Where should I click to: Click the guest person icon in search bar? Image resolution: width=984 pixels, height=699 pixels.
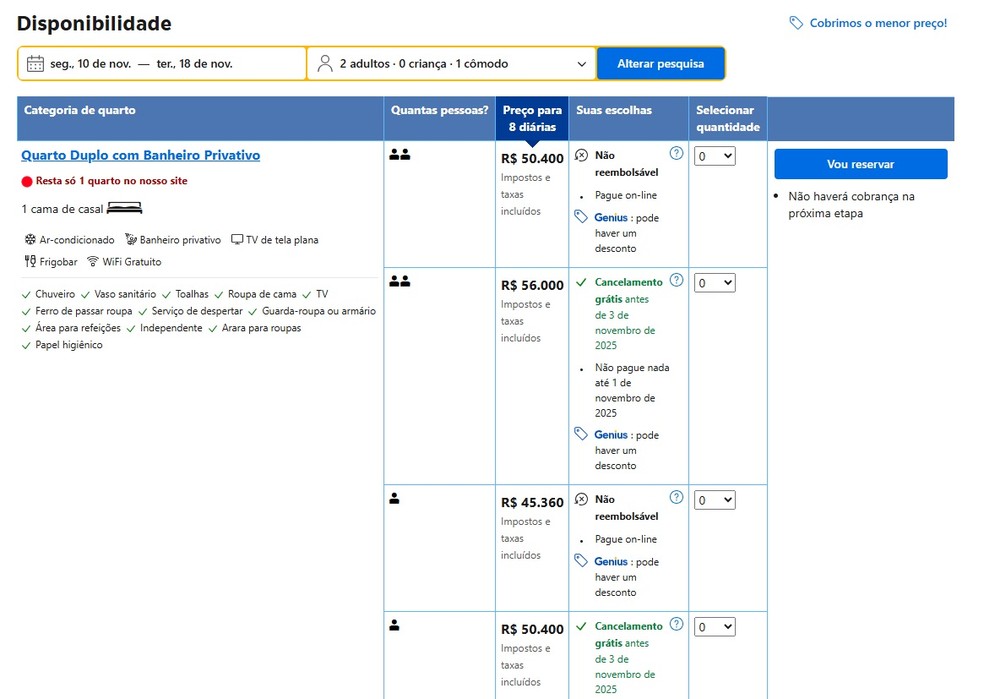click(324, 64)
